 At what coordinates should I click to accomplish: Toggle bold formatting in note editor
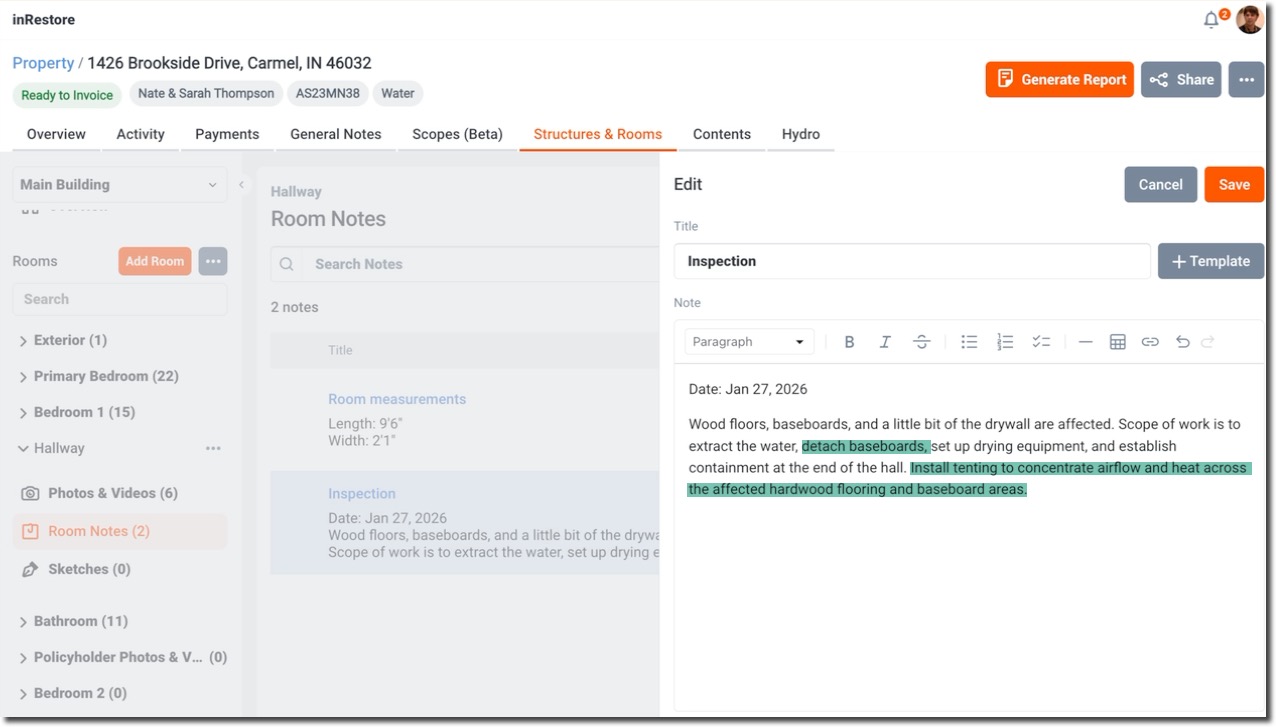point(849,342)
